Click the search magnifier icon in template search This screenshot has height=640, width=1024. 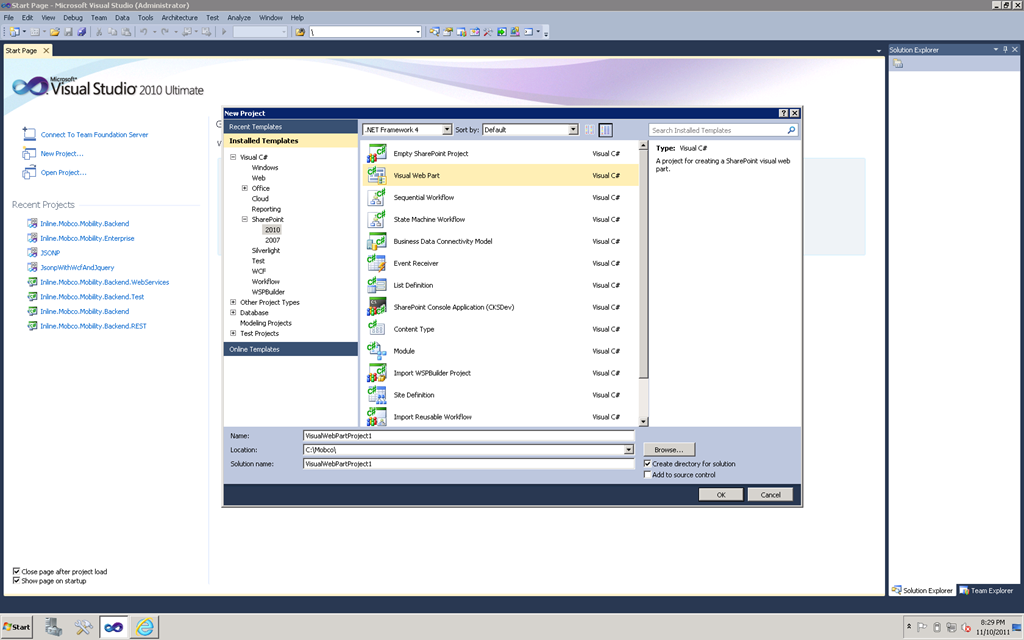[x=791, y=130]
